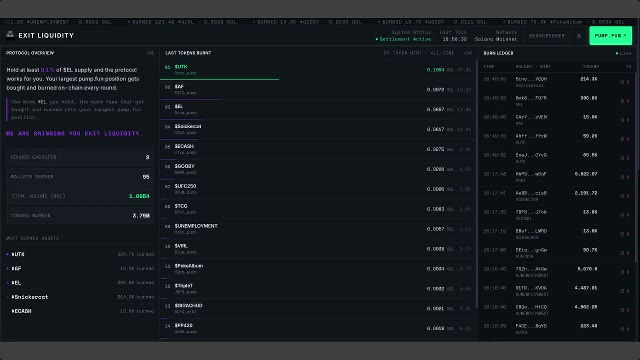Click the Wallets Served stat row
640x360 pixels.
(80, 177)
